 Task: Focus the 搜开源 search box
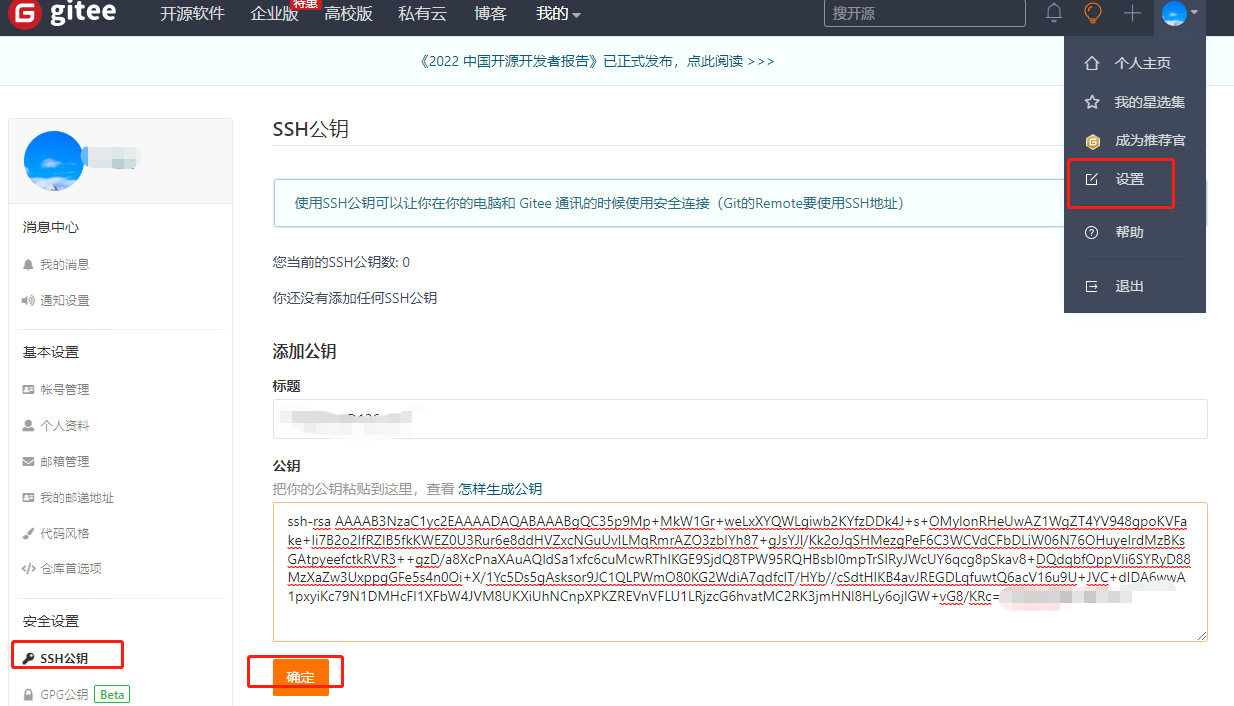(x=925, y=13)
